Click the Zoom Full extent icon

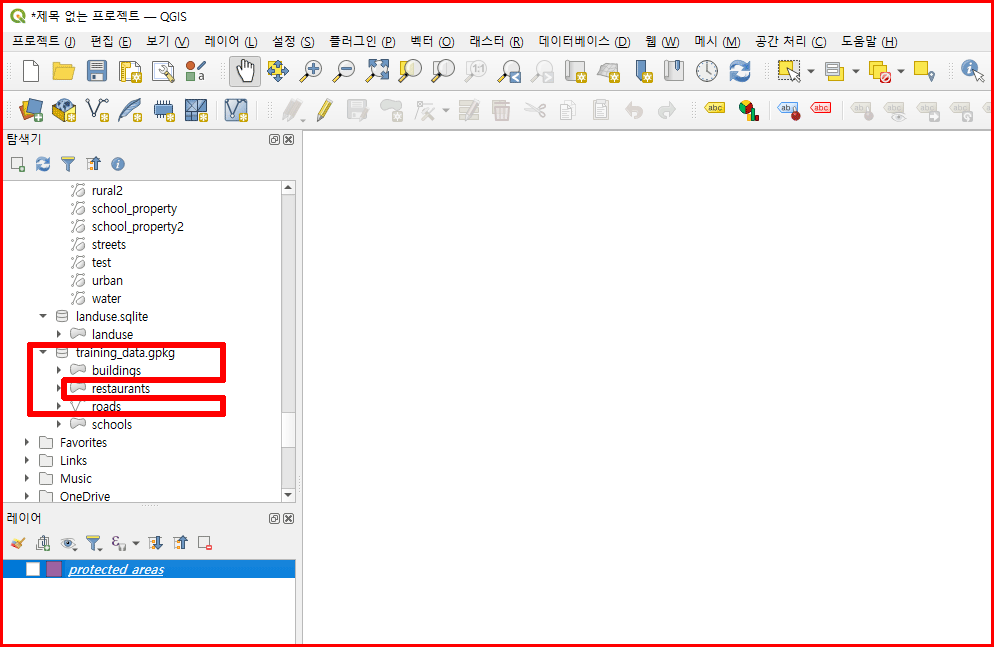[x=377, y=71]
